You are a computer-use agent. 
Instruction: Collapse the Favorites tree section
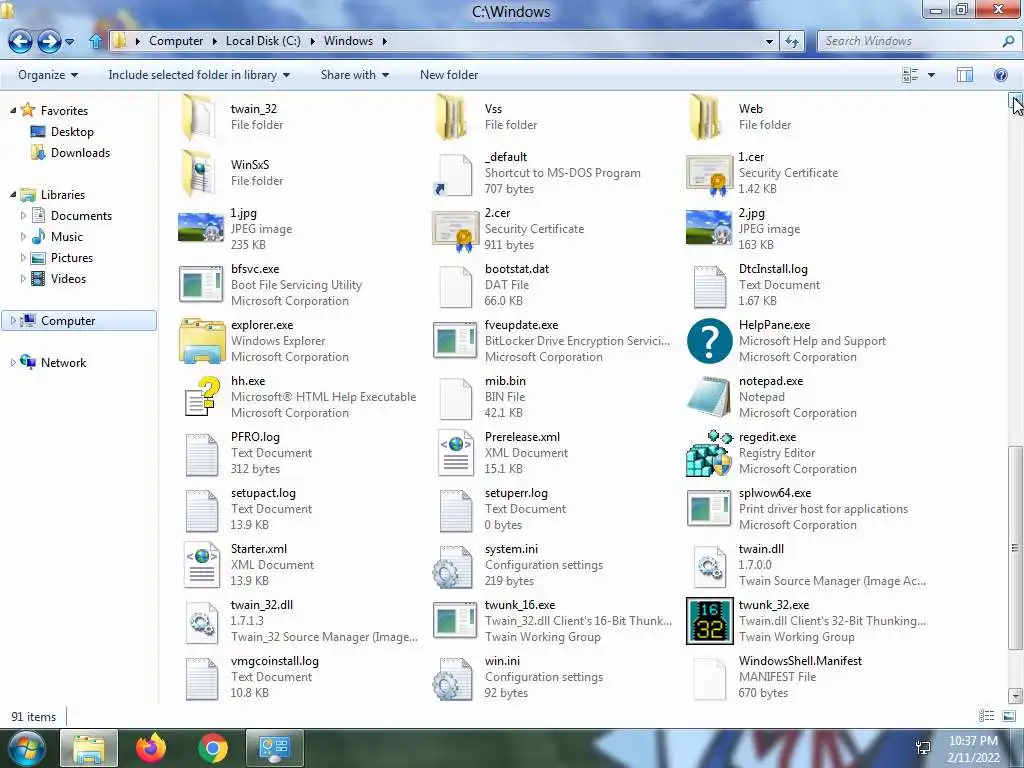[x=13, y=110]
